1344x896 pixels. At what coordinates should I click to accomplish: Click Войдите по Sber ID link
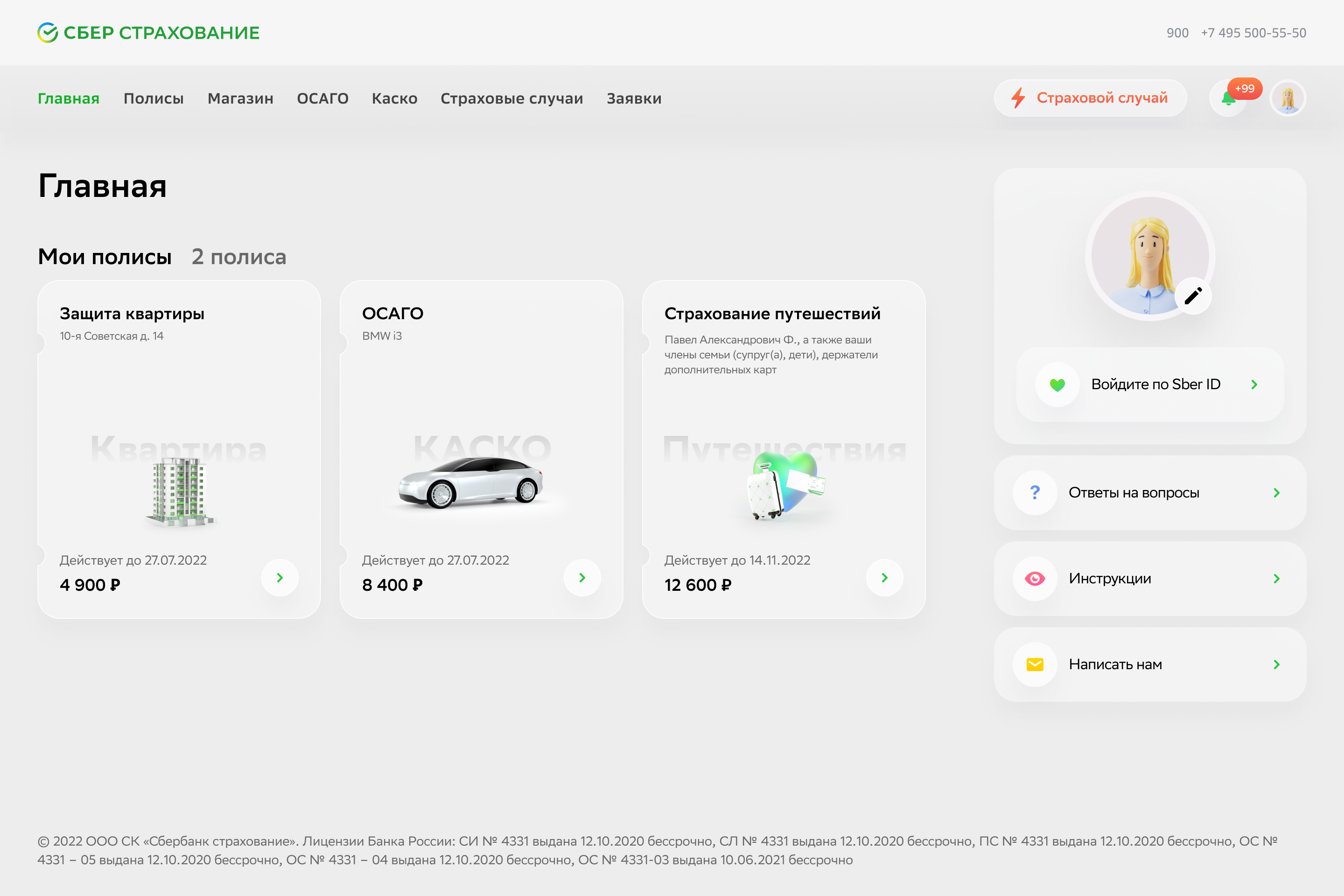(x=1155, y=385)
